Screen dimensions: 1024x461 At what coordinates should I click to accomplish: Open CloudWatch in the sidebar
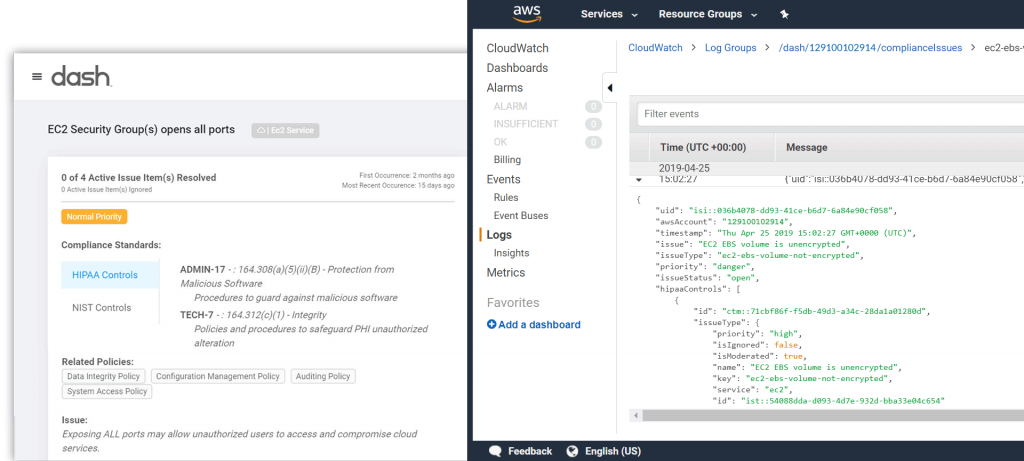(x=517, y=48)
